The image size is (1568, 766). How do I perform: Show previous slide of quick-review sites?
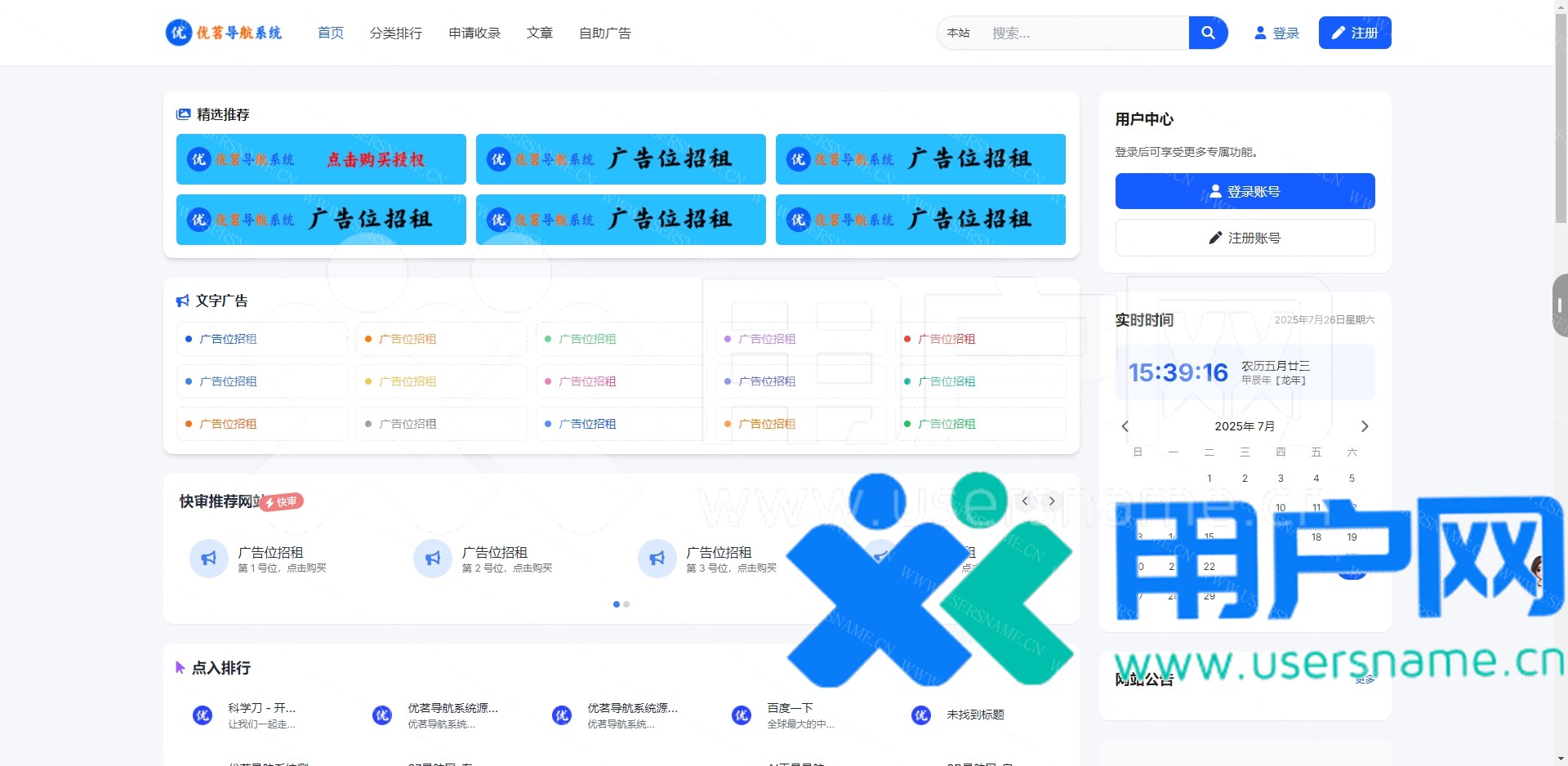1025,501
